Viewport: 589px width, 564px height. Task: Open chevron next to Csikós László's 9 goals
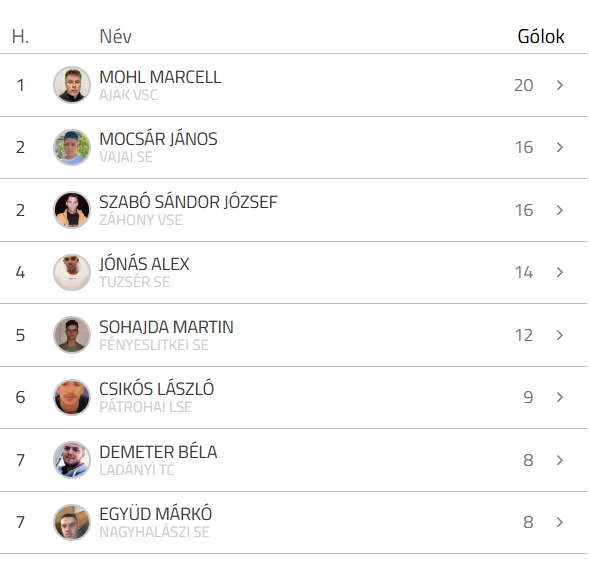(x=560, y=397)
